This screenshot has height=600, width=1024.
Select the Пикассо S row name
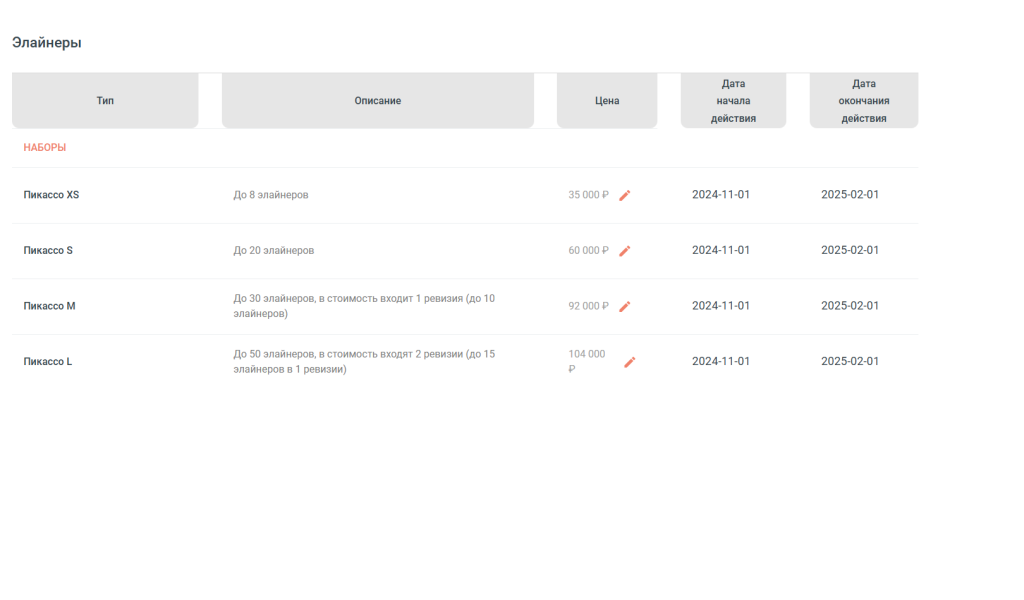(48, 250)
